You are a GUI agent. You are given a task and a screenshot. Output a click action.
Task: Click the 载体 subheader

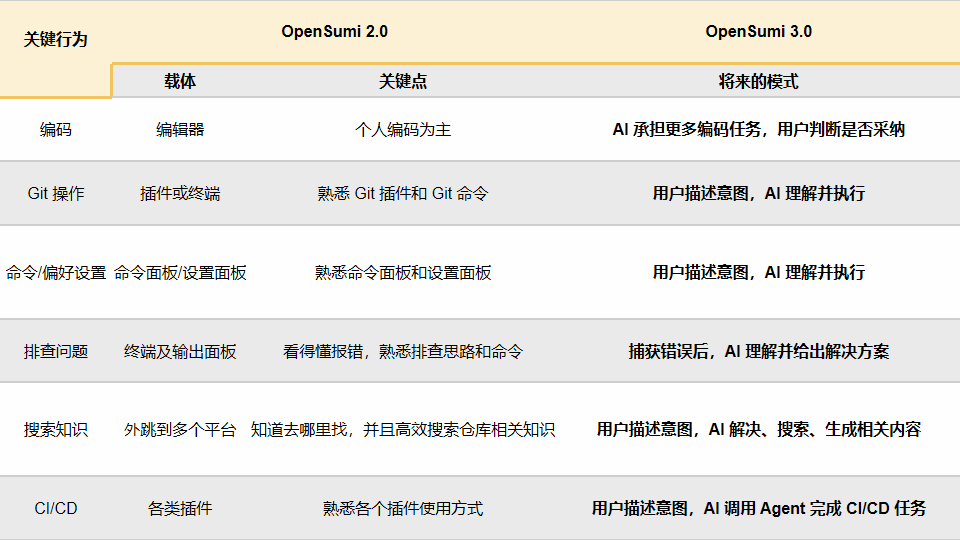[x=180, y=81]
